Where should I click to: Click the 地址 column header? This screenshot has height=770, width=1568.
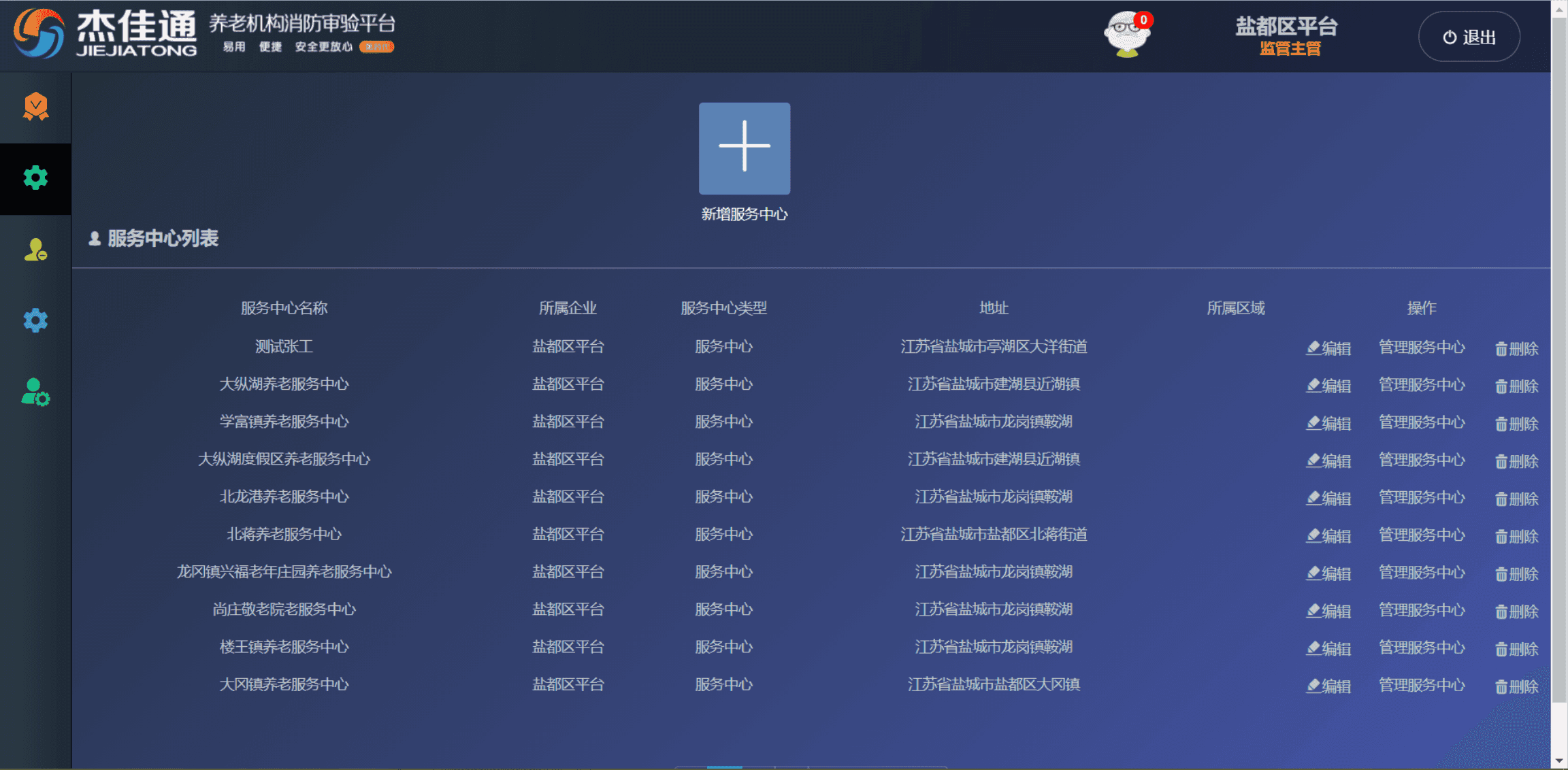[x=994, y=308]
